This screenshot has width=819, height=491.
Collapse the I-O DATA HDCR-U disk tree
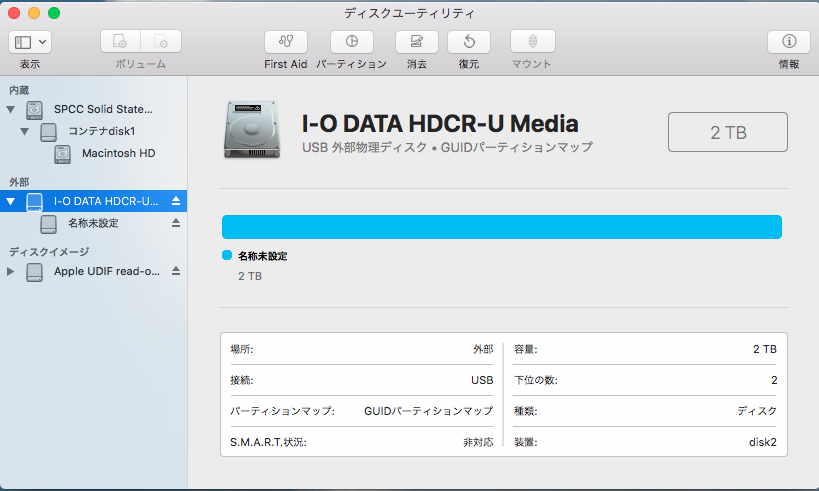[10, 201]
